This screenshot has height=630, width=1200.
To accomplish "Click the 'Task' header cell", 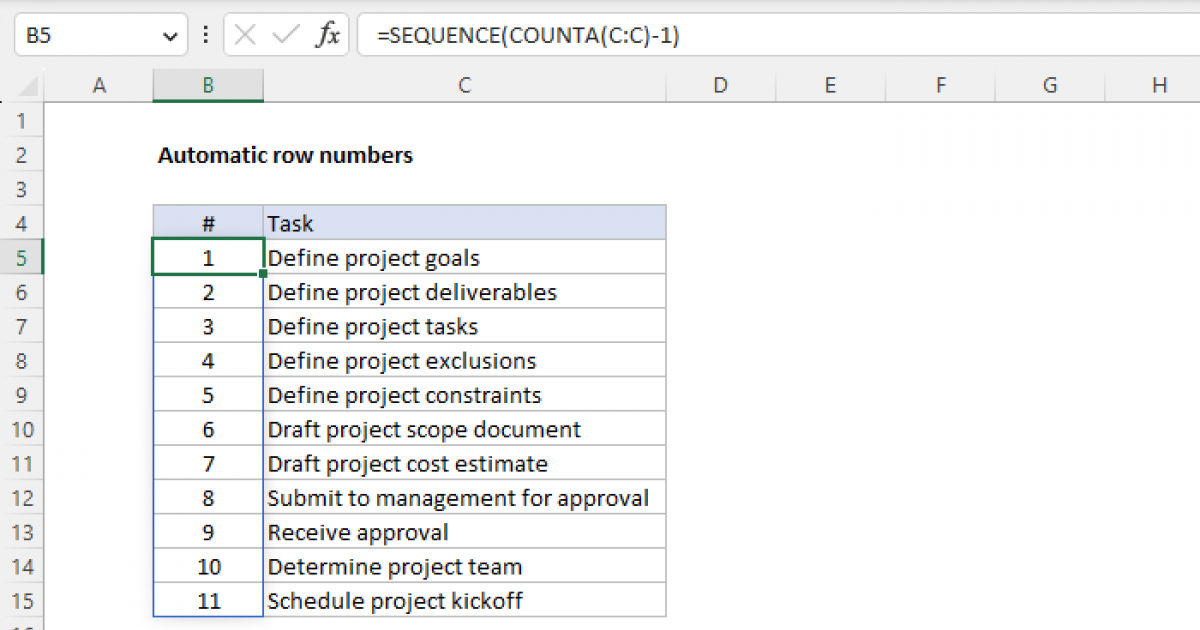I will click(464, 223).
